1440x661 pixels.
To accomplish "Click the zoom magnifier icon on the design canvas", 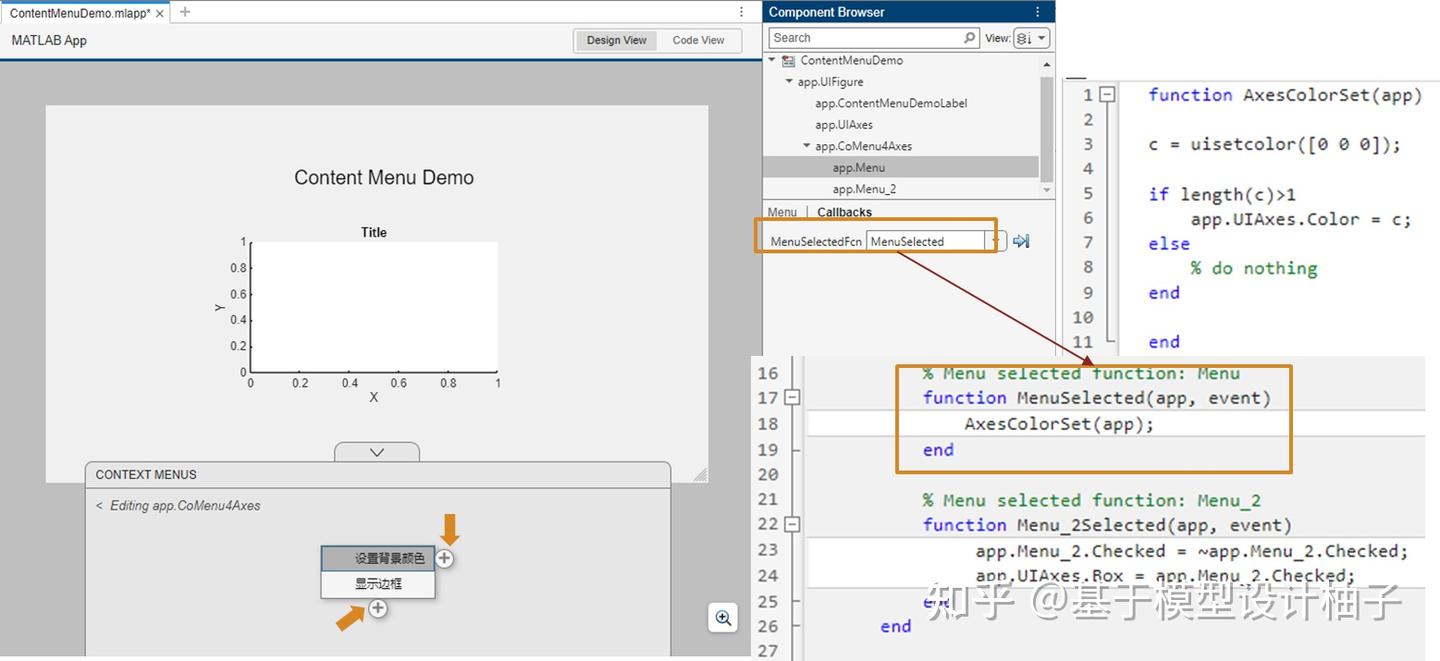I will (723, 618).
